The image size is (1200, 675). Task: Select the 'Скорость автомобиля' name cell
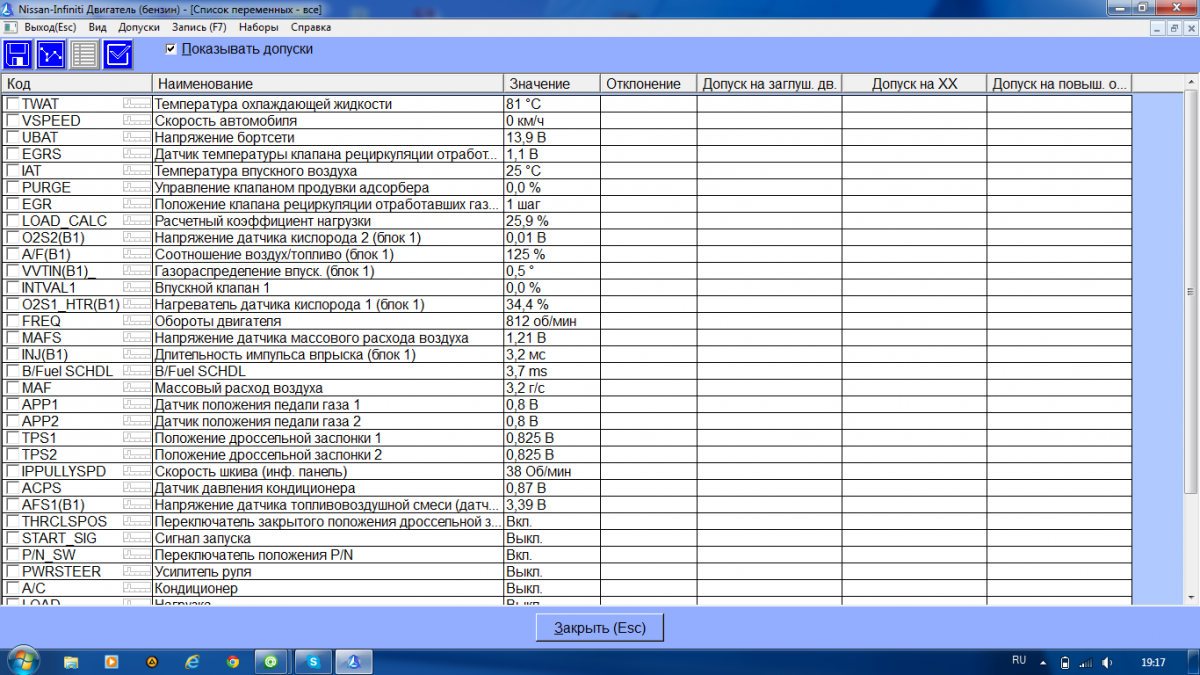[x=328, y=121]
